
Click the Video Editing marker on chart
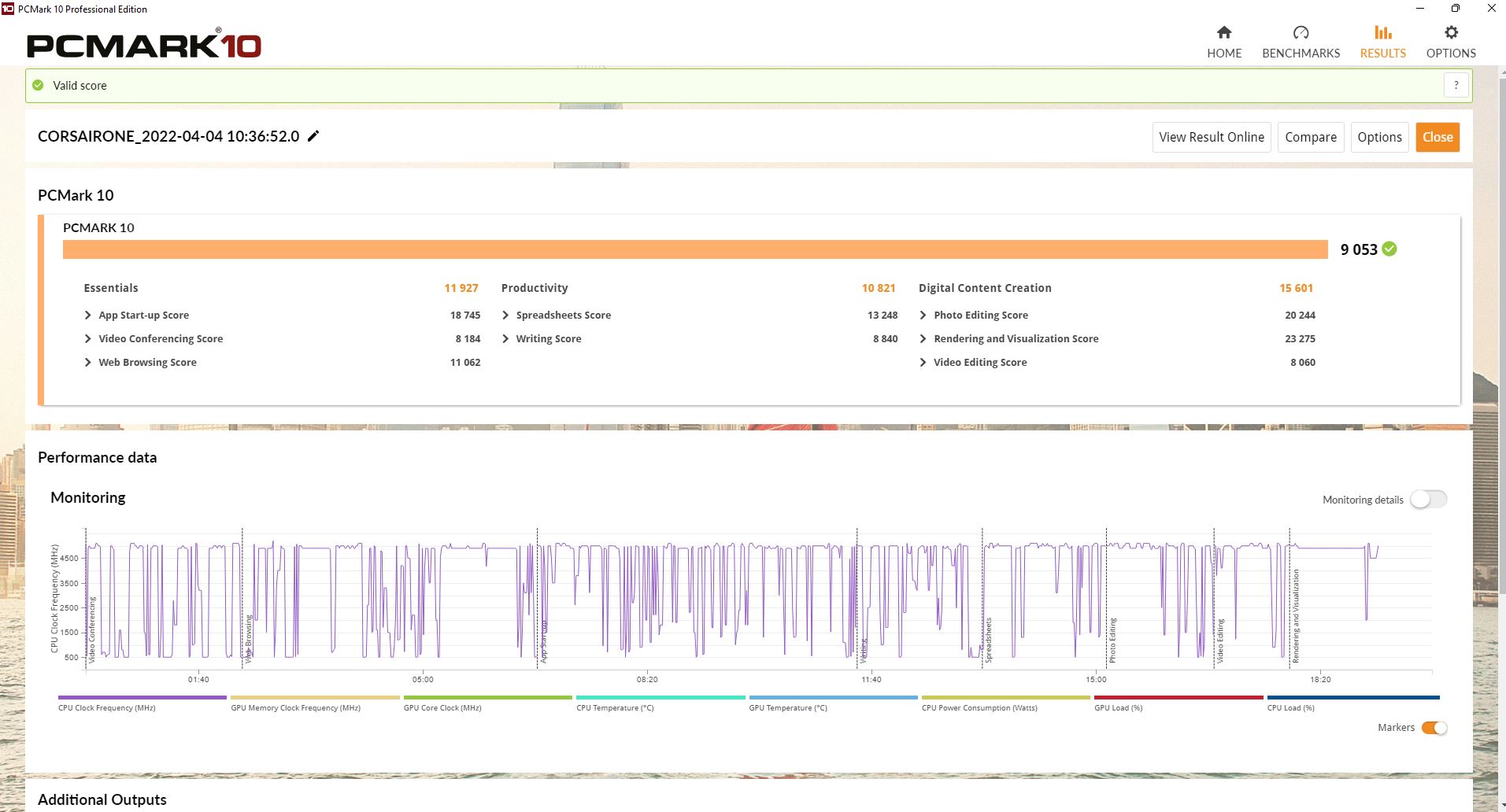click(x=1221, y=641)
